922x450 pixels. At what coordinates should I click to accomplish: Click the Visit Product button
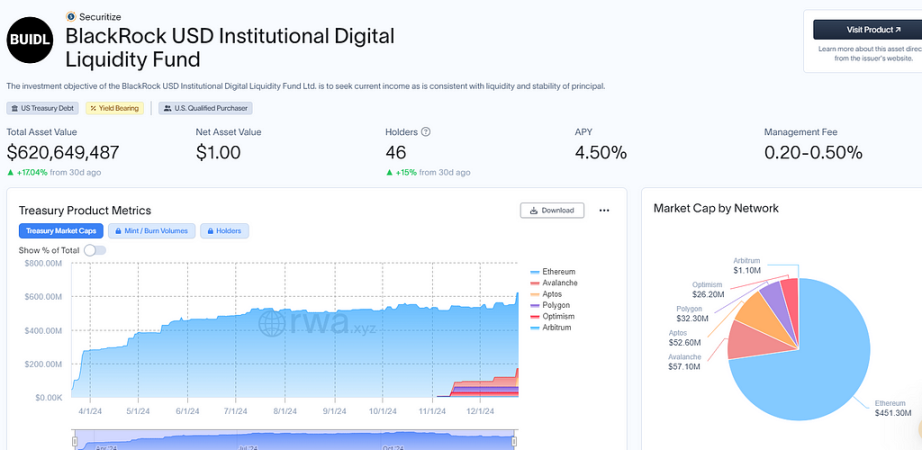click(873, 29)
